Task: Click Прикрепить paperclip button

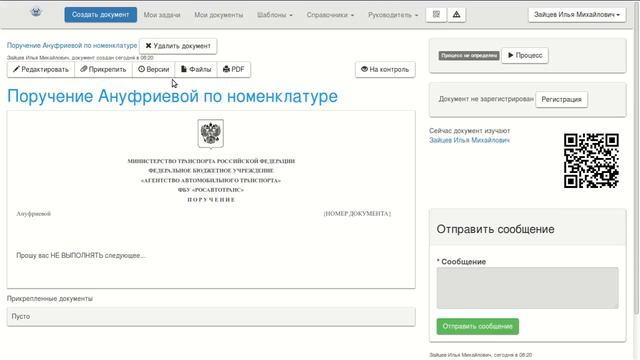Action: (103, 69)
